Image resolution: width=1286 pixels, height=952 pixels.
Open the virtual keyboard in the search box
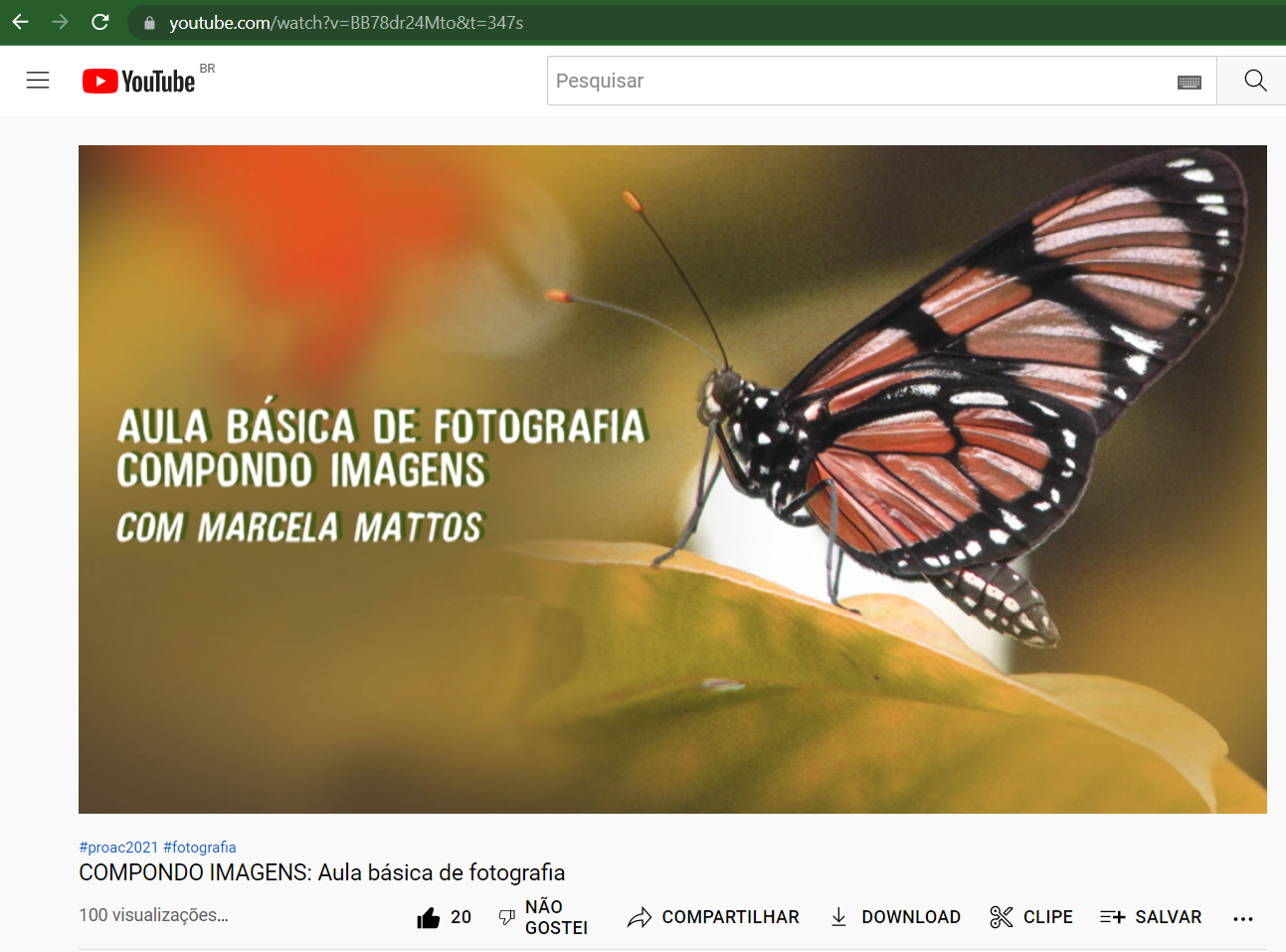pos(1189,82)
